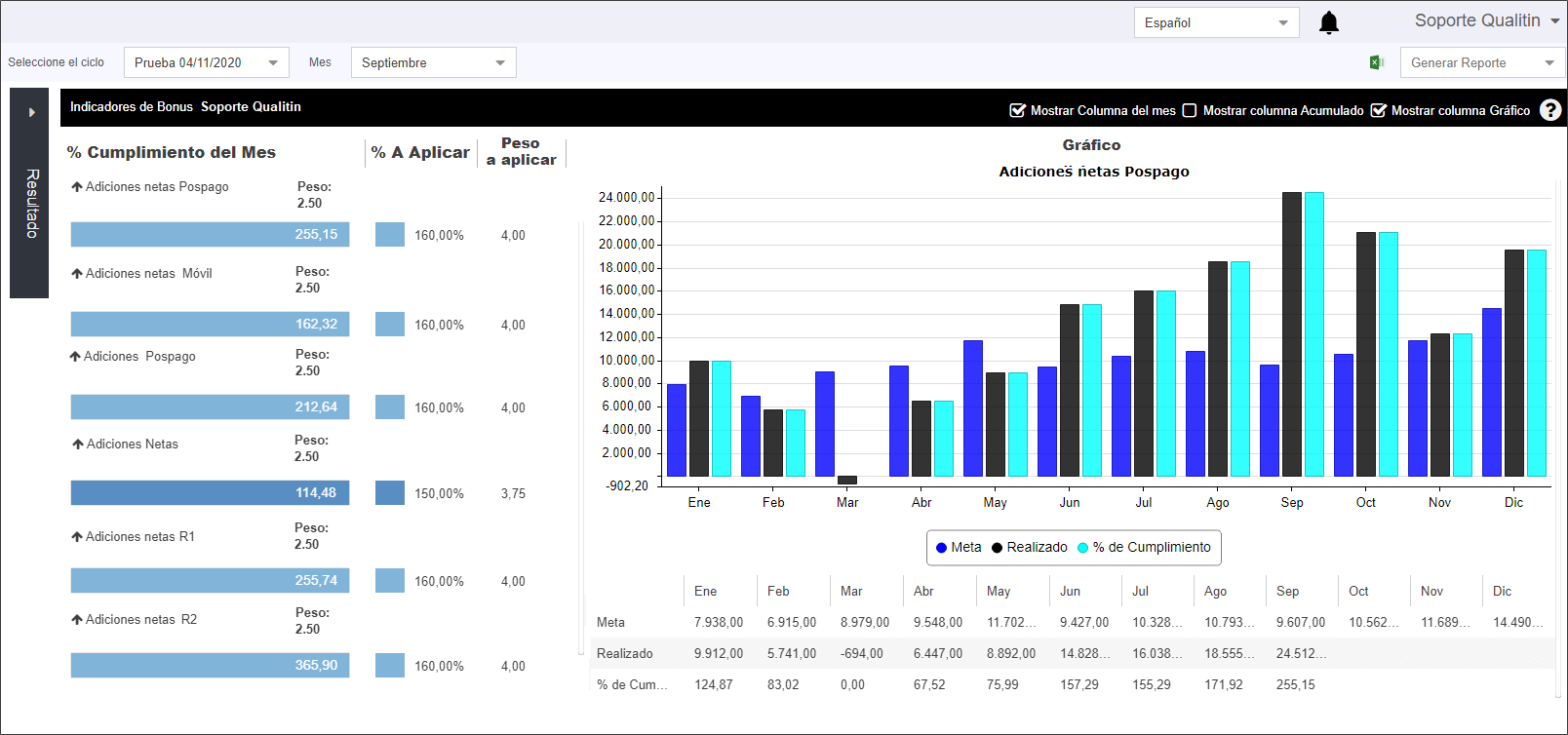Open the cycle dropdown Prueba 04/11/2020
Screen dimensions: 1568x735
pos(207,62)
